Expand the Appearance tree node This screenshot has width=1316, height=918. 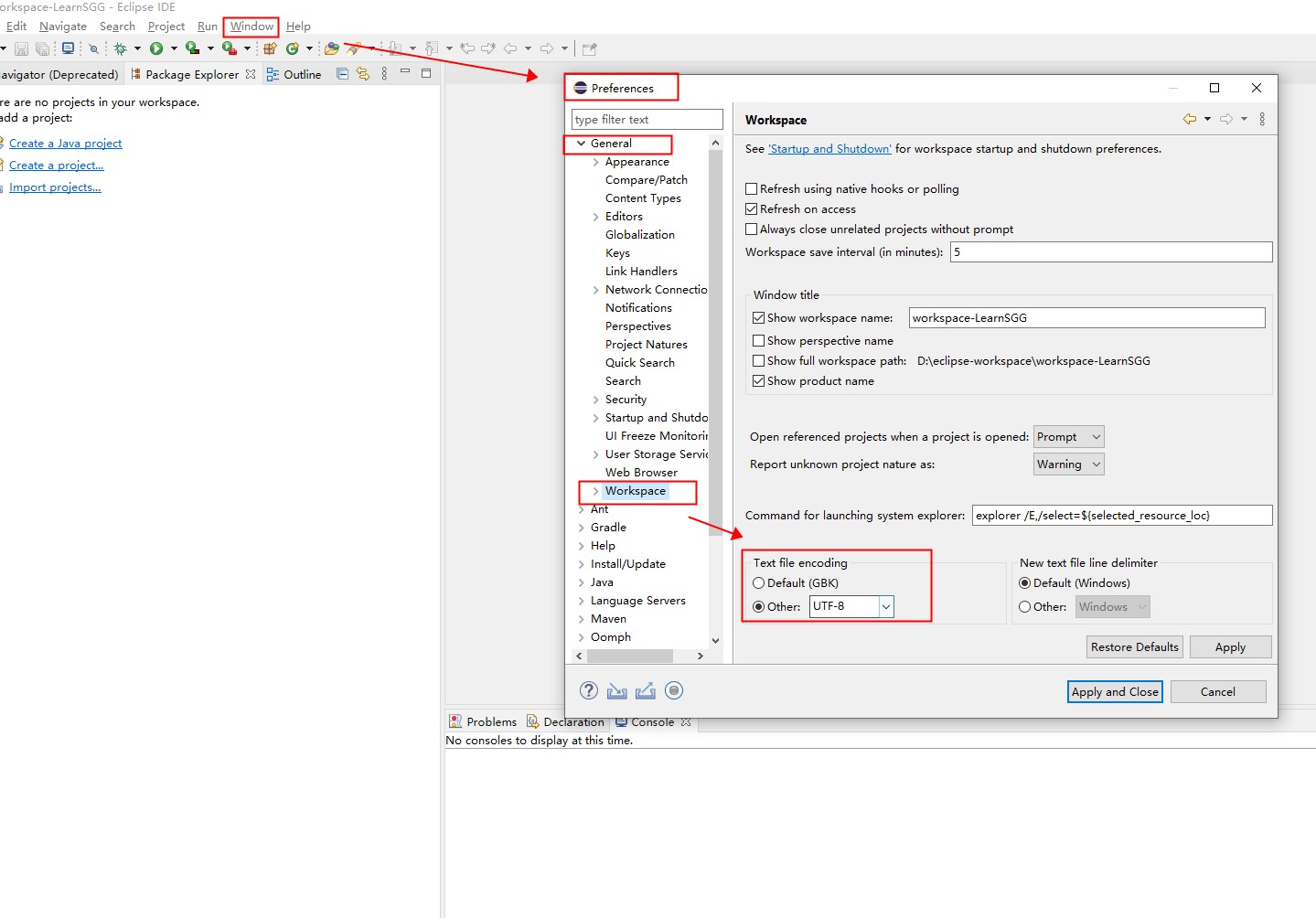[596, 162]
